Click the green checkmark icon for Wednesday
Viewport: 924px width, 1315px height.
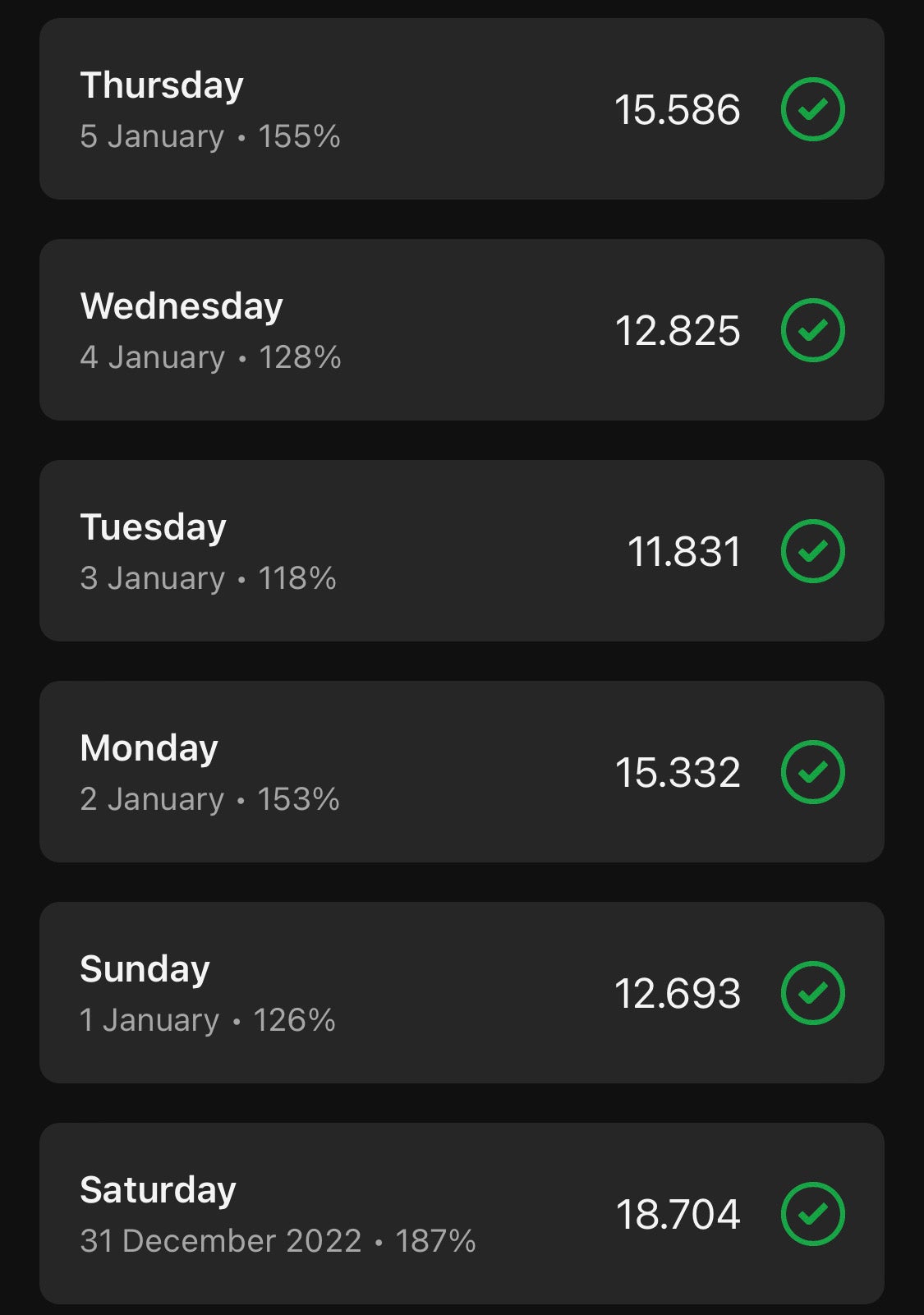pos(812,330)
